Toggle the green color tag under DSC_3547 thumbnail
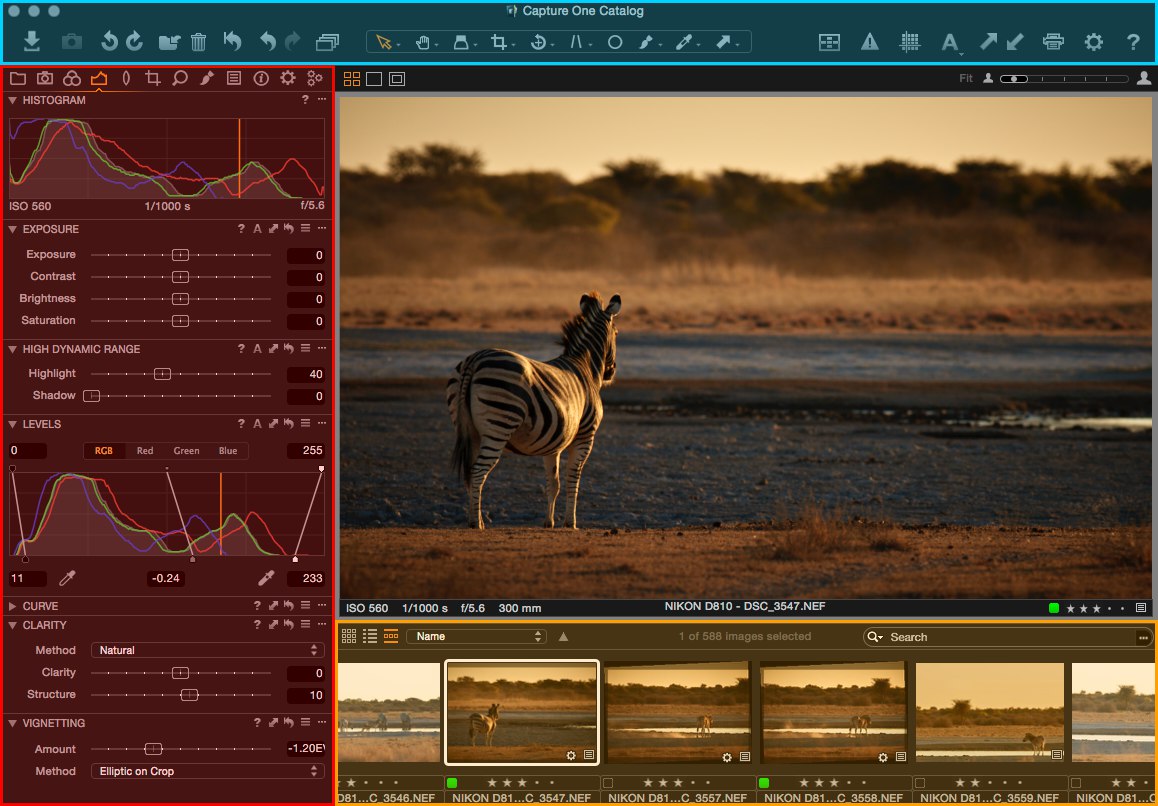This screenshot has width=1158, height=806. coord(452,782)
